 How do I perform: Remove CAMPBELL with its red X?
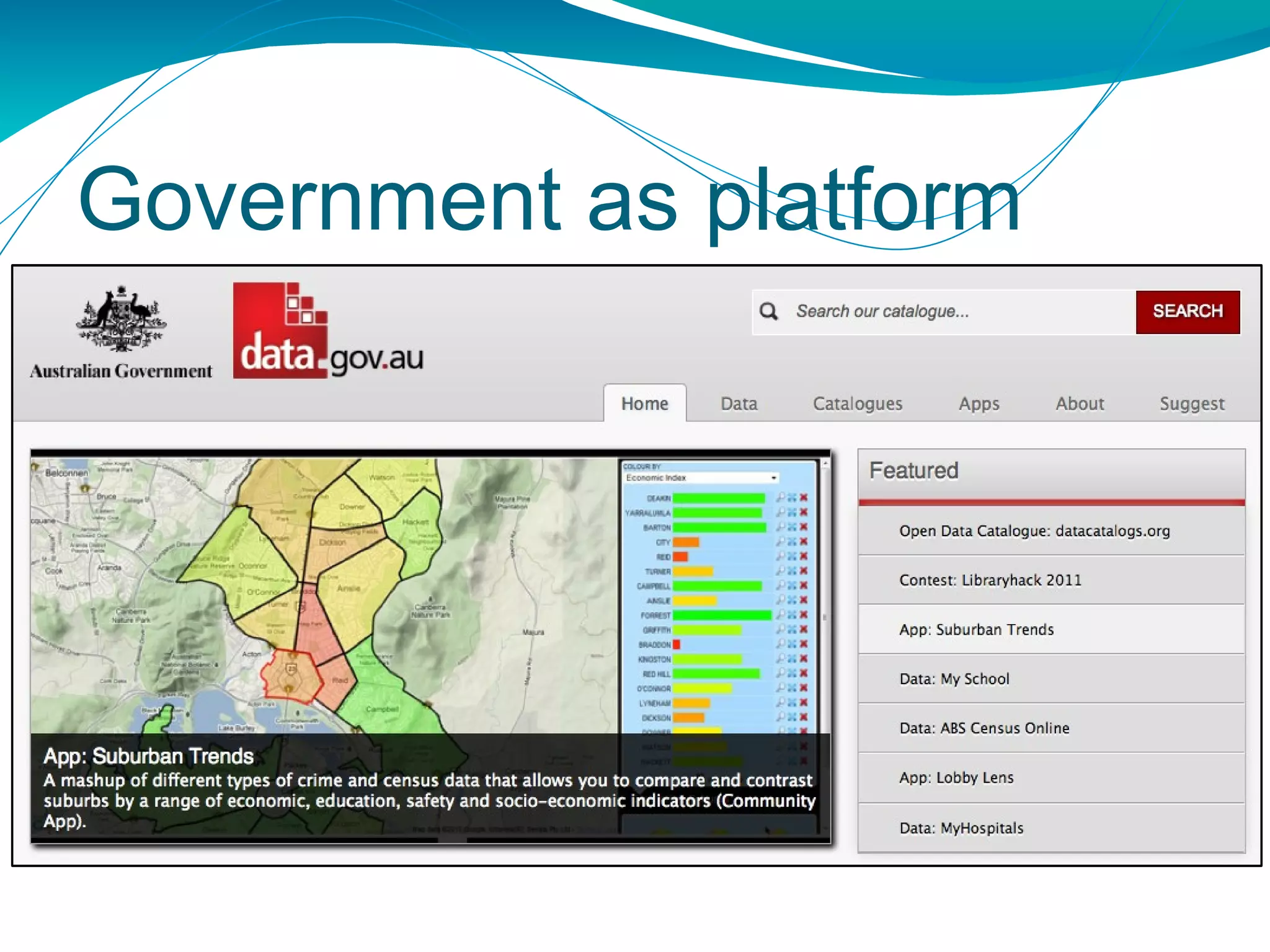[x=804, y=585]
